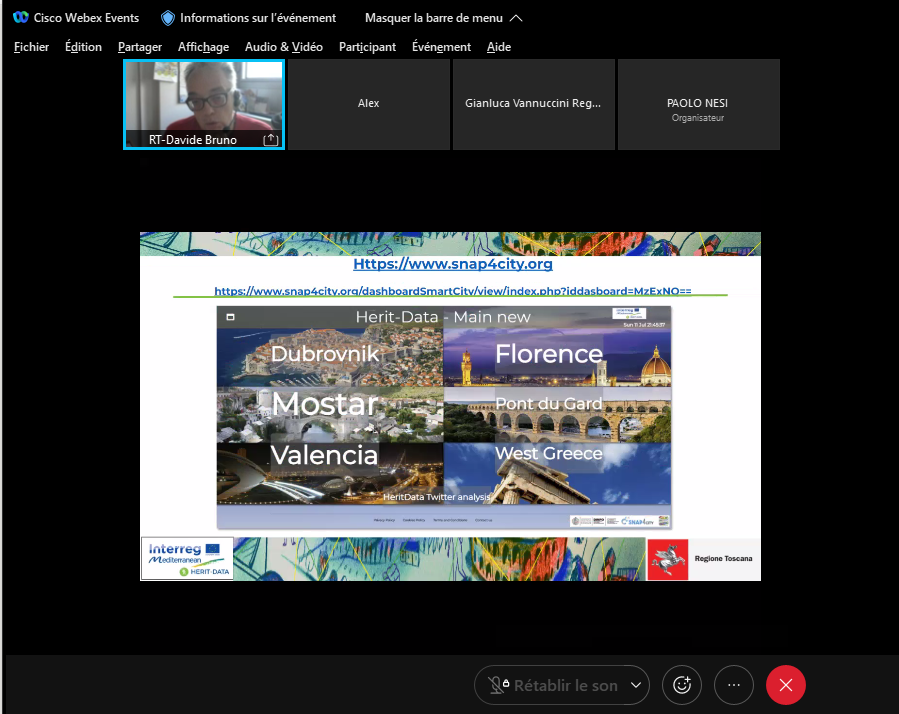Click the Snap4City logo in dashboard footer
The height and width of the screenshot is (714, 899).
pos(638,521)
